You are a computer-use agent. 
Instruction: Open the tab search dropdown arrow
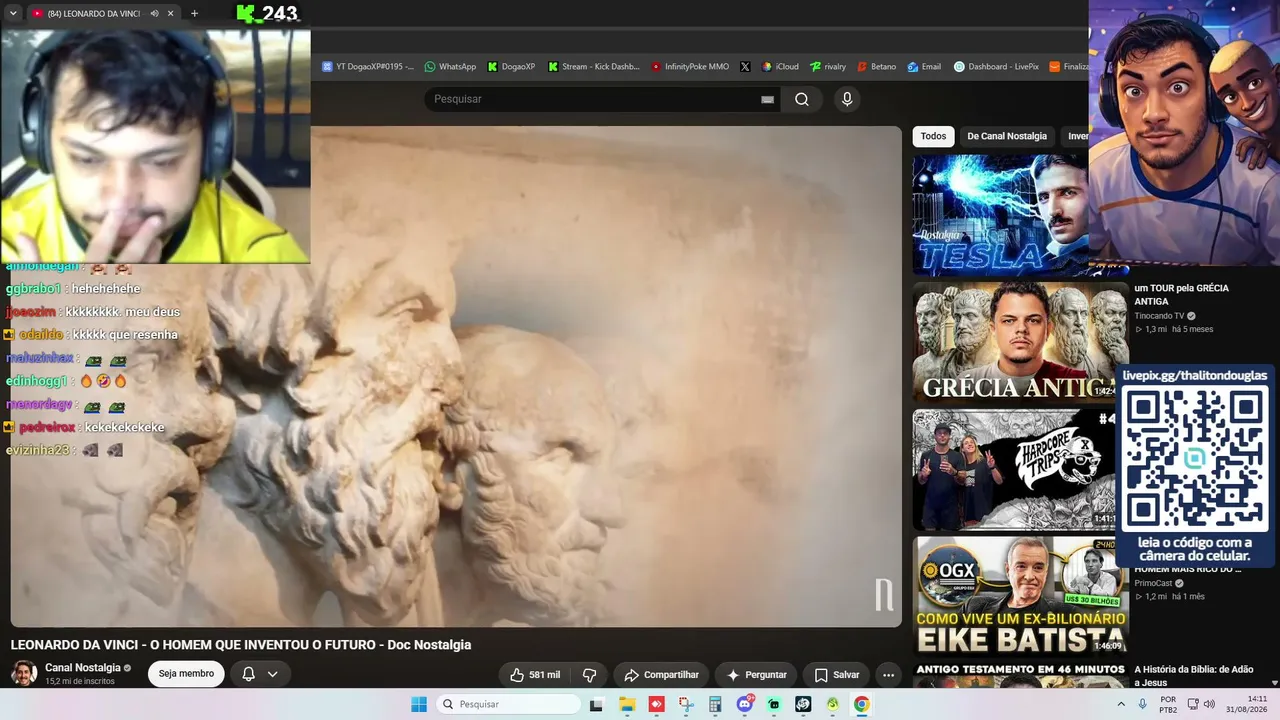click(13, 14)
